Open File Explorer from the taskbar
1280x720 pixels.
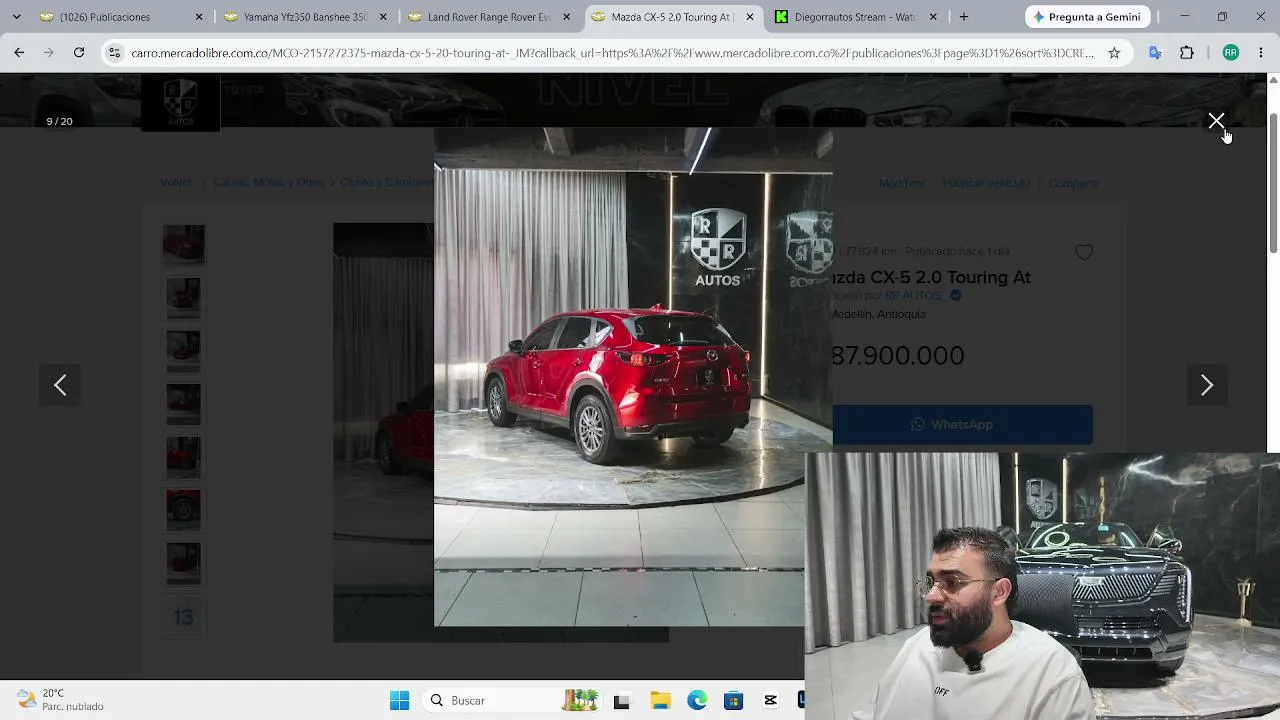(660, 701)
